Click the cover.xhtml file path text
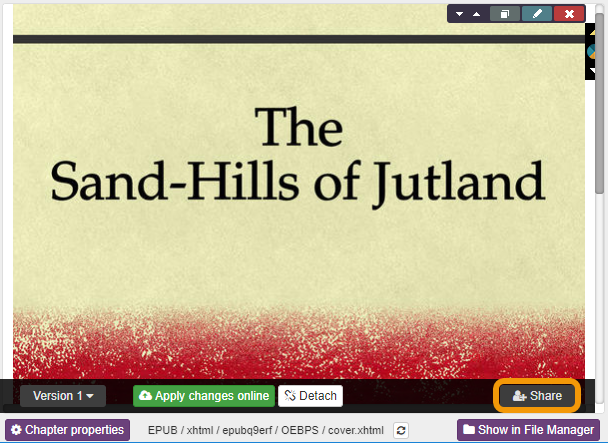The height and width of the screenshot is (443, 608). (265, 430)
